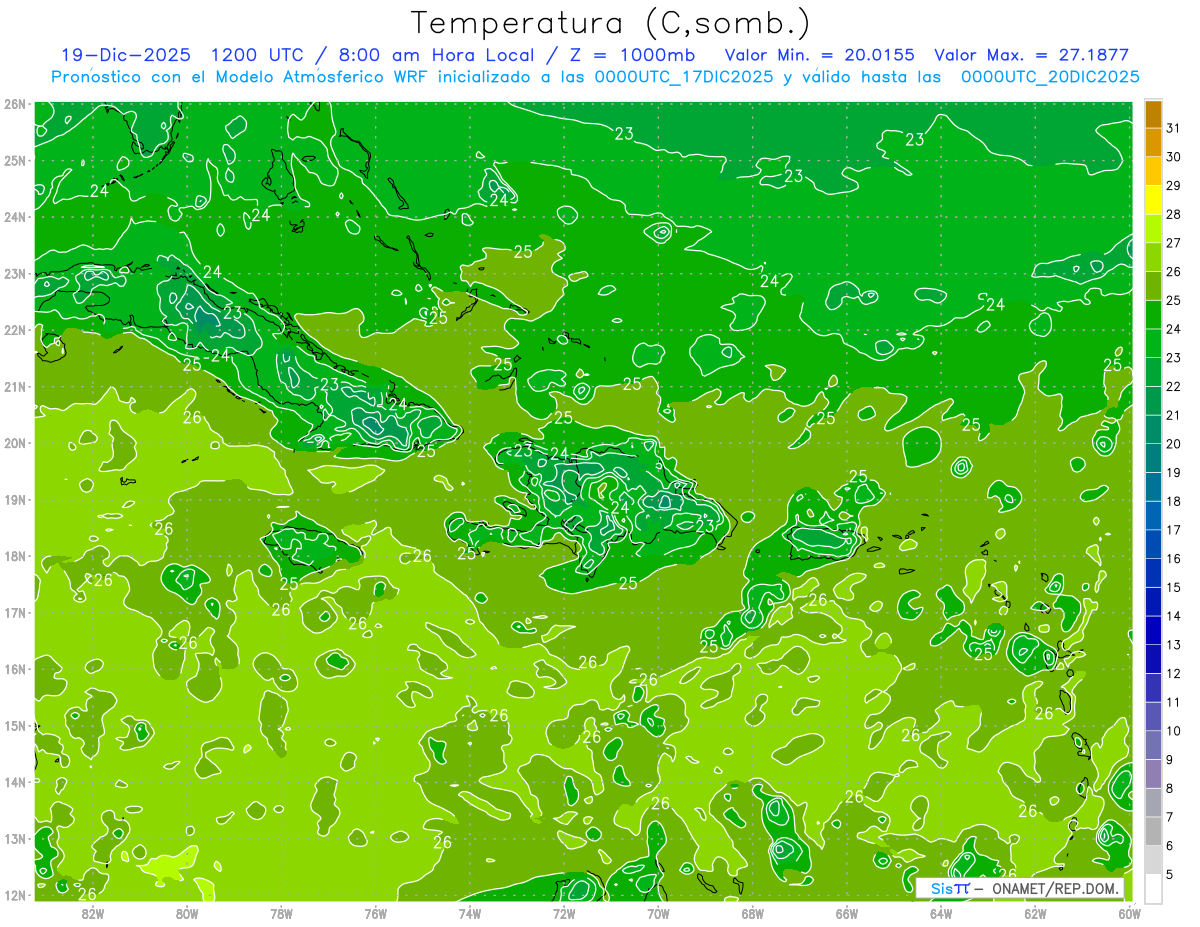1200x927 pixels.
Task: Click the 26N latitude axis label
Action: pyautogui.click(x=15, y=104)
